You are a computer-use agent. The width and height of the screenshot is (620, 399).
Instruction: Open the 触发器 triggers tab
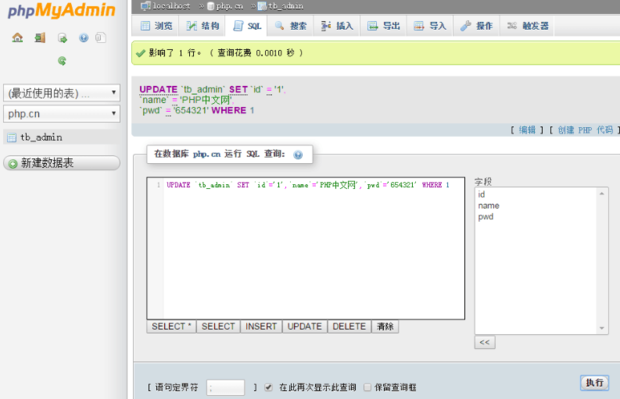(527, 26)
